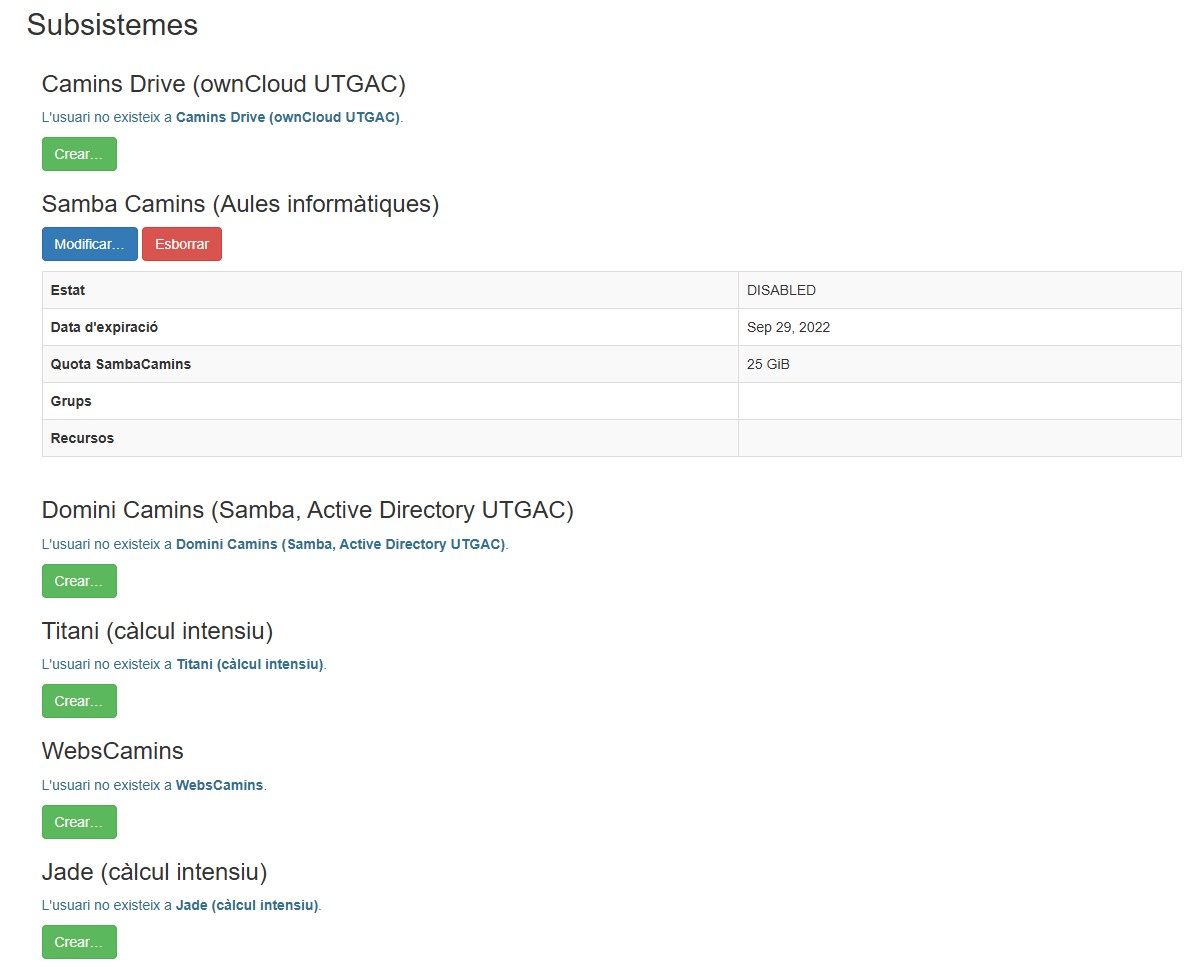Screen dimensions: 1203x970
Task: Open the bold Camins Drive (ownCloud UTGAC) link
Action: point(287,117)
